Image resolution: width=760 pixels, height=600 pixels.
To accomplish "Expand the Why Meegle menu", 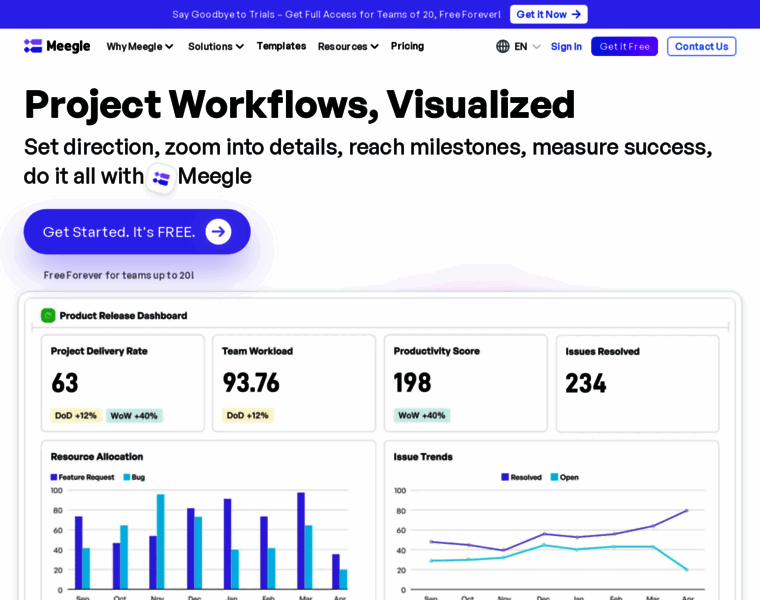I will click(140, 47).
